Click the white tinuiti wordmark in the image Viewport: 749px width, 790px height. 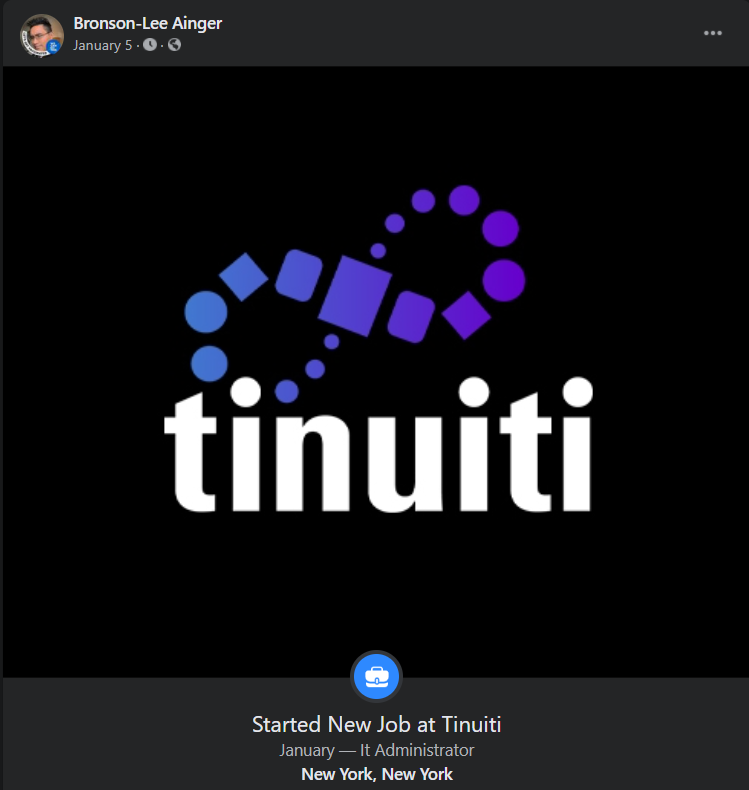pos(378,444)
